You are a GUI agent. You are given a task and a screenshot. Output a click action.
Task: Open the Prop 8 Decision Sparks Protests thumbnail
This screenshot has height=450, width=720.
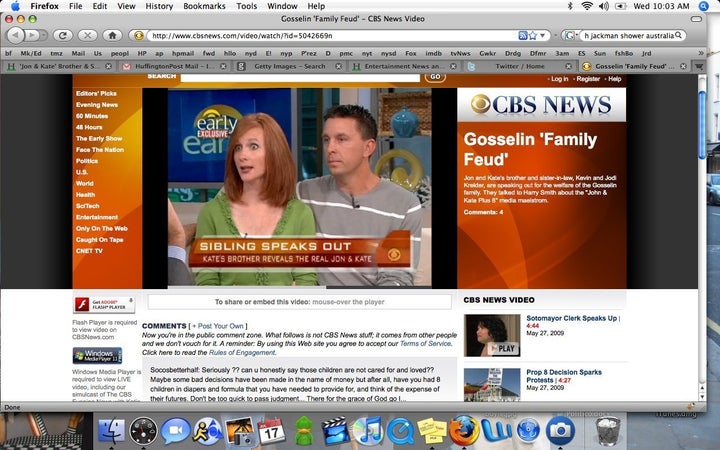coord(492,385)
